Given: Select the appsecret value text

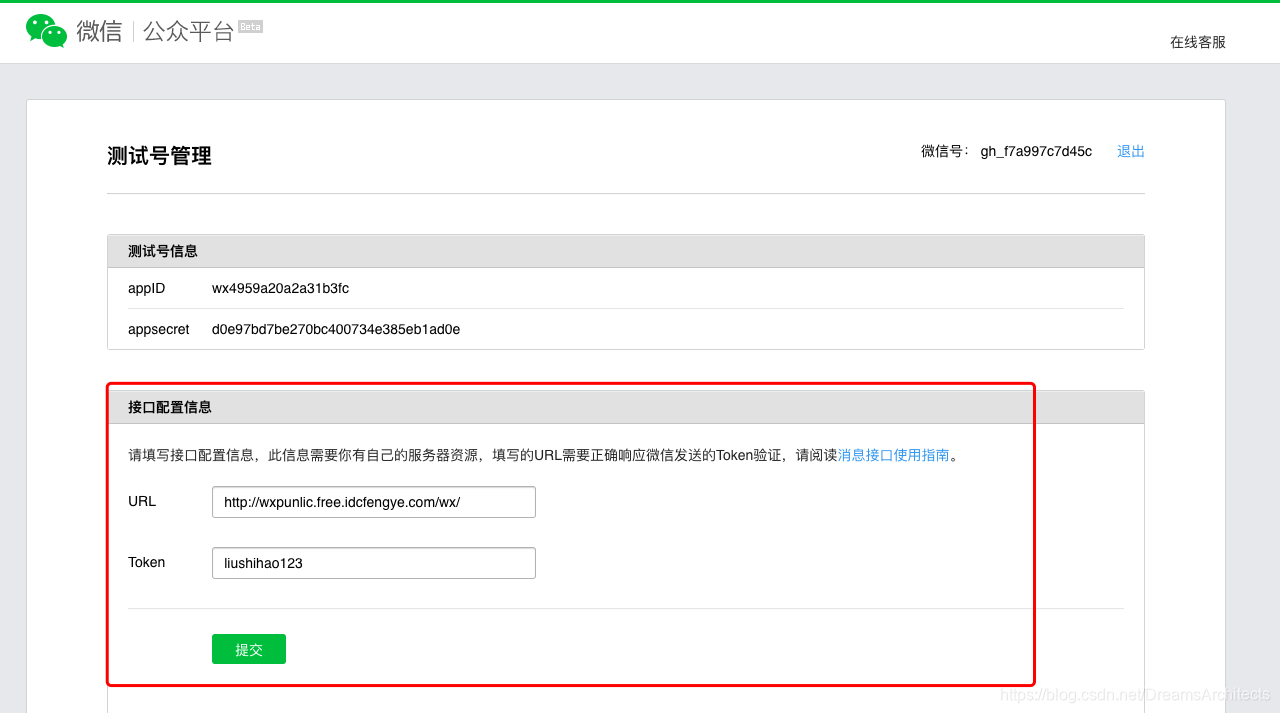Looking at the screenshot, I should [336, 329].
